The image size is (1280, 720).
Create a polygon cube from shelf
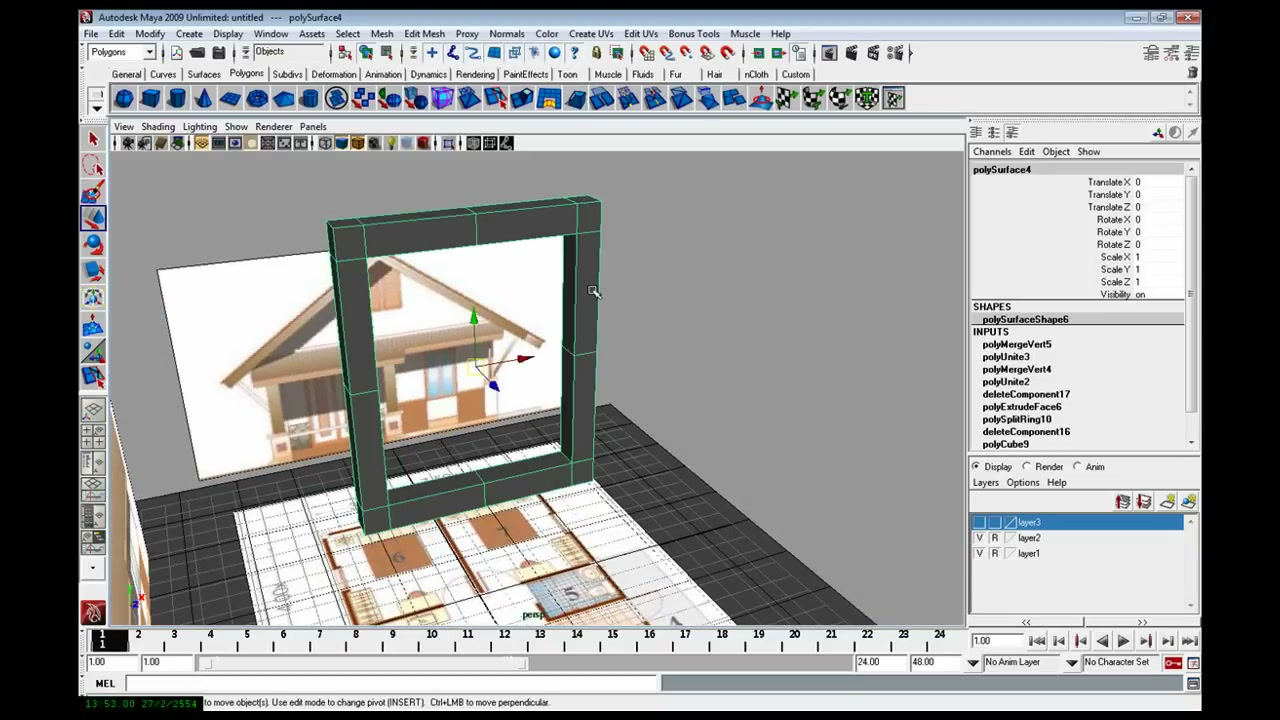(150, 98)
